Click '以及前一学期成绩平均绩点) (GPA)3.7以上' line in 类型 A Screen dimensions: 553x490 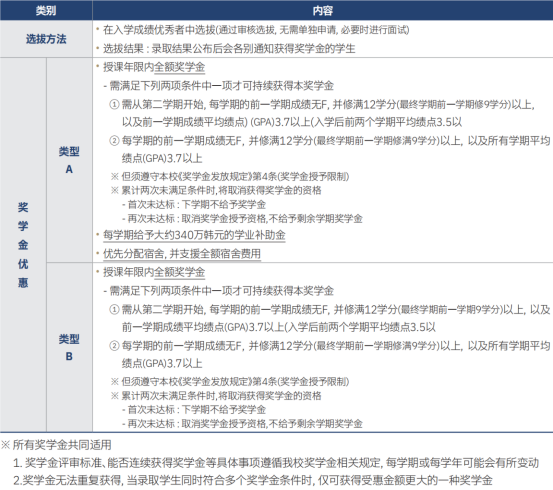(x=292, y=122)
